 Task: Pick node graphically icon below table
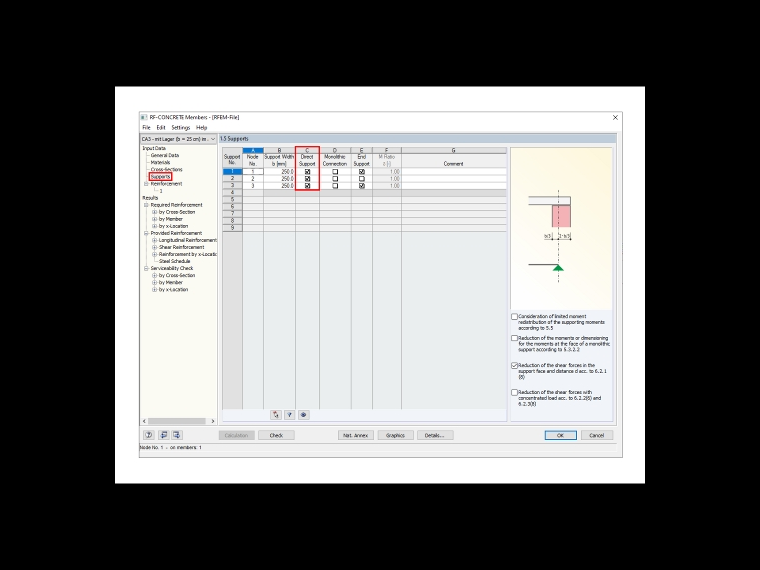(276, 415)
